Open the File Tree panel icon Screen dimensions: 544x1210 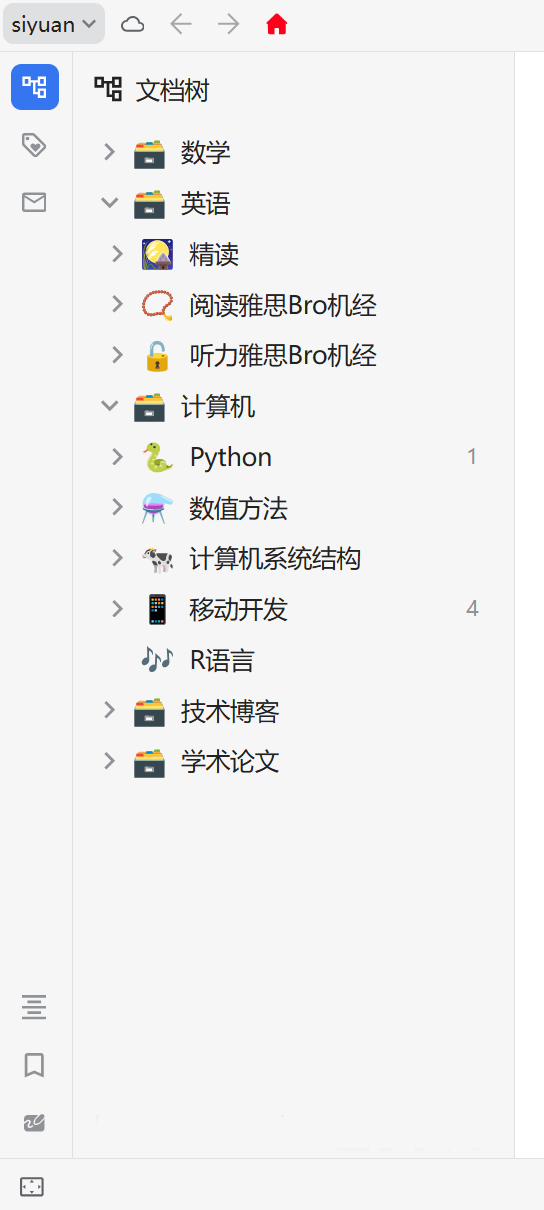click(x=35, y=87)
